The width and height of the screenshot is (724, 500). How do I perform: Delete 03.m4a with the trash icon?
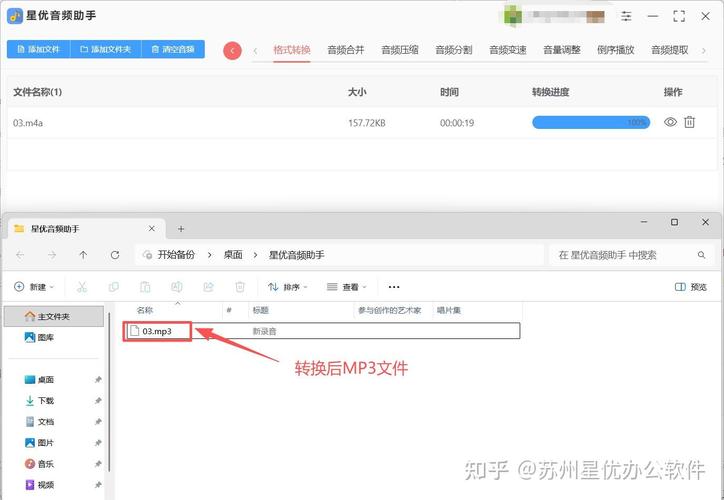pyautogui.click(x=689, y=122)
